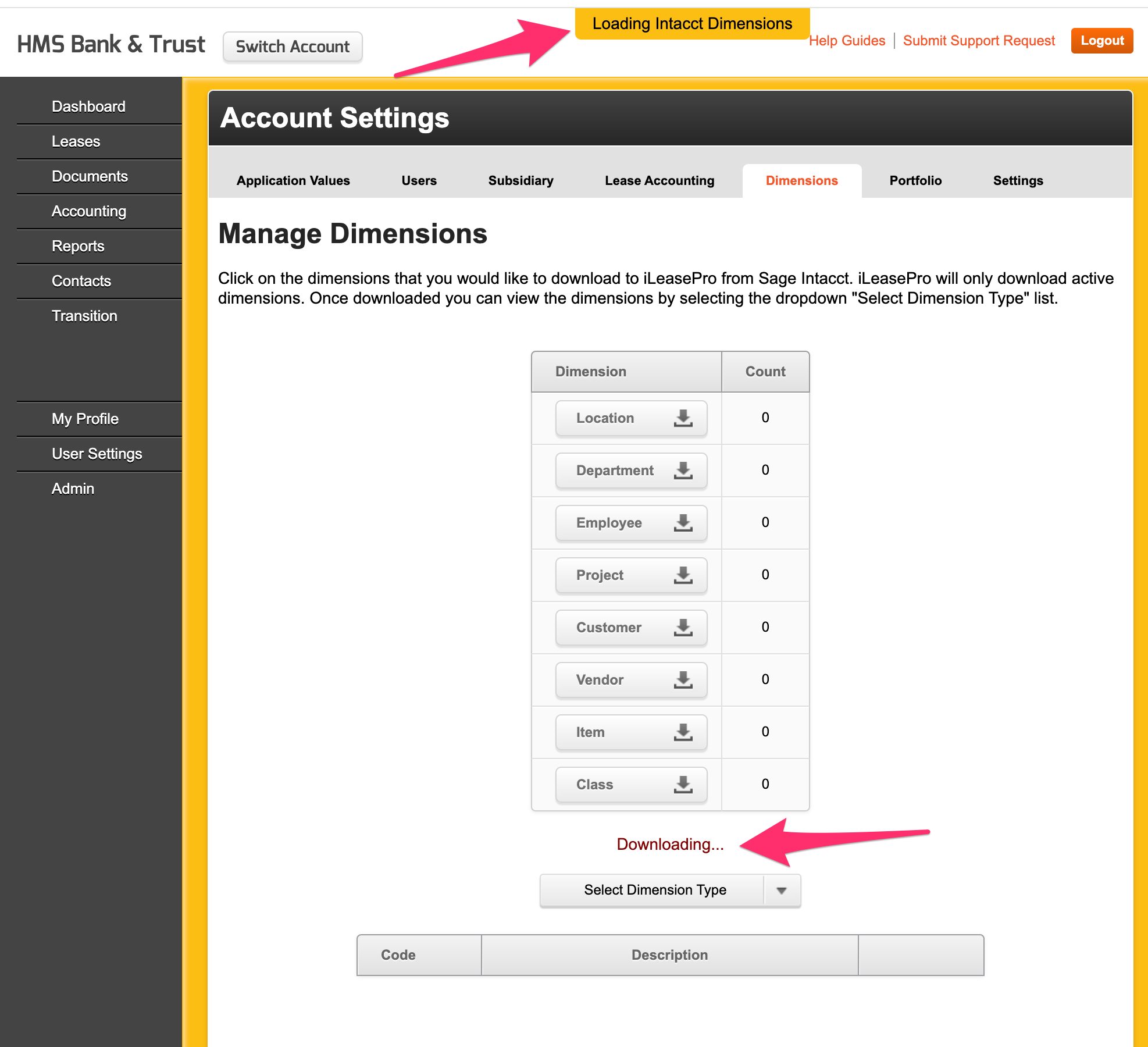1148x1047 pixels.
Task: Open the Select Dimension Type combo box
Action: point(654,891)
